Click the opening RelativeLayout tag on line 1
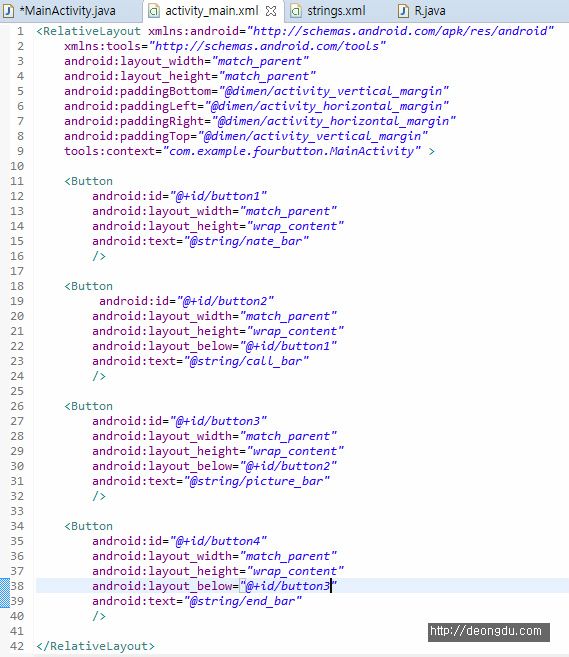This screenshot has height=657, width=569. tap(88, 31)
